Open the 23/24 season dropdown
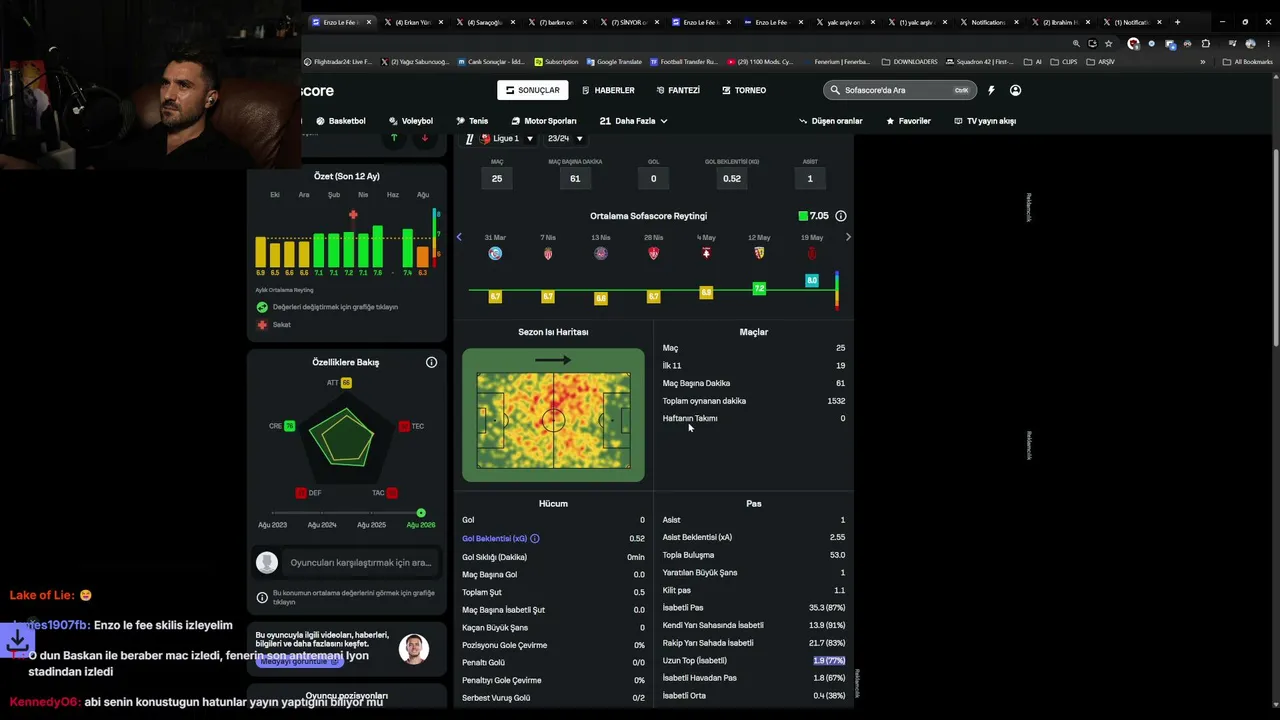The height and width of the screenshot is (720, 1280). pyautogui.click(x=565, y=139)
